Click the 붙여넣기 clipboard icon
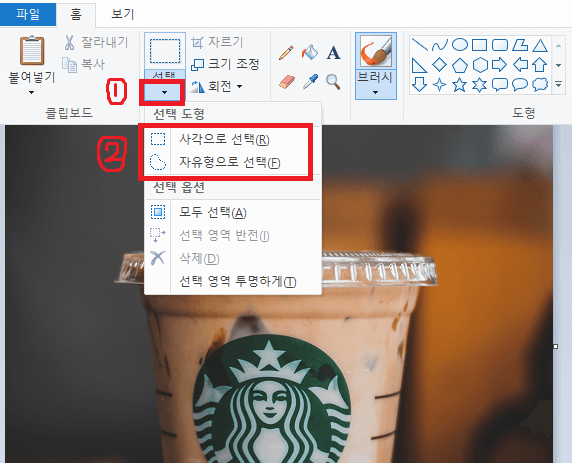Viewport: 572px width, 463px height. 32,50
